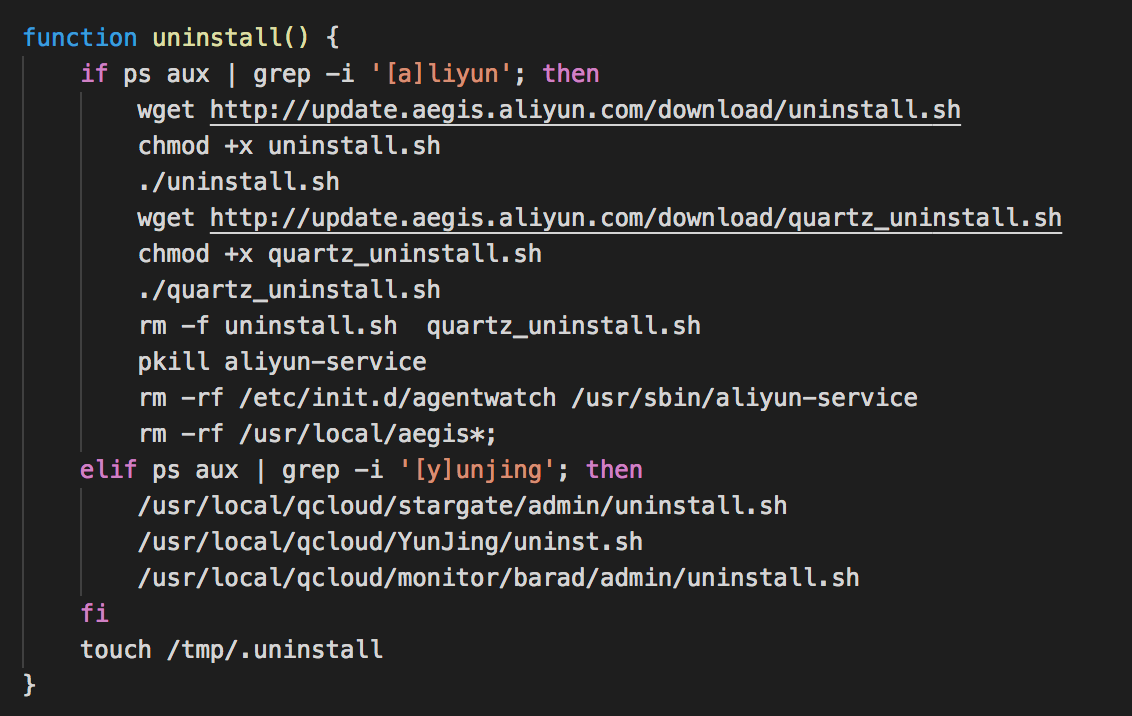Click the closing brace '}' line
The image size is (1132, 716).
29,685
